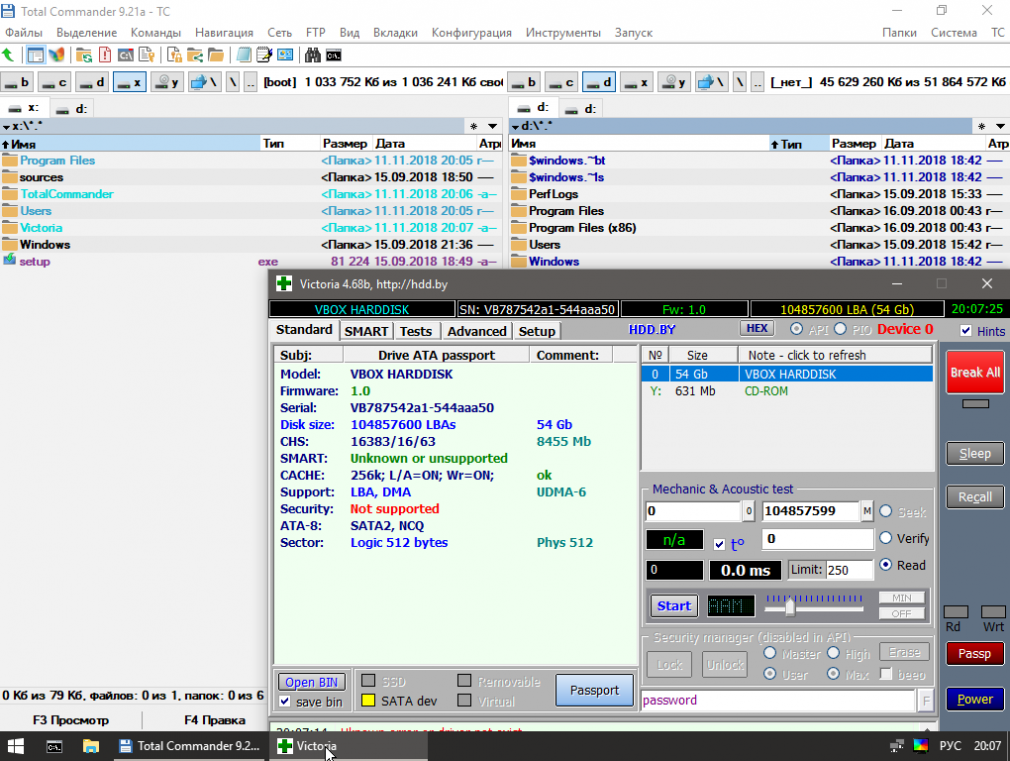Switch to the Setup tab in Victoria

537,331
